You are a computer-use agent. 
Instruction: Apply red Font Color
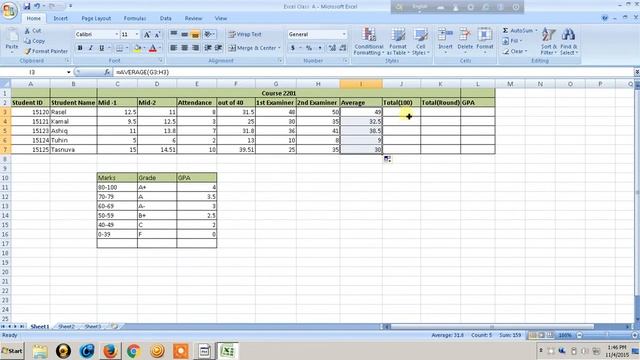click(153, 48)
